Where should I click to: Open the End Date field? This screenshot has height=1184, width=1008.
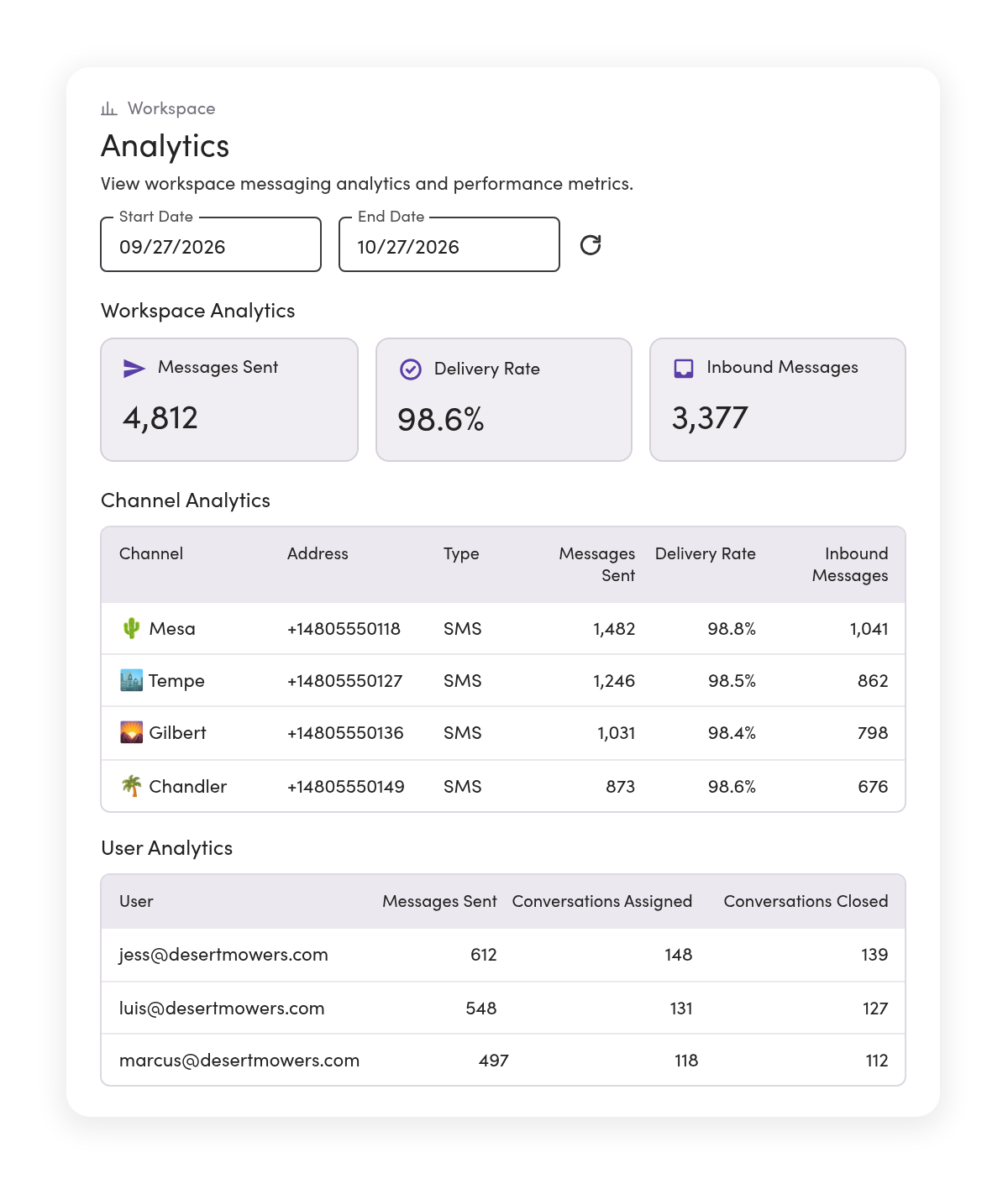point(449,244)
